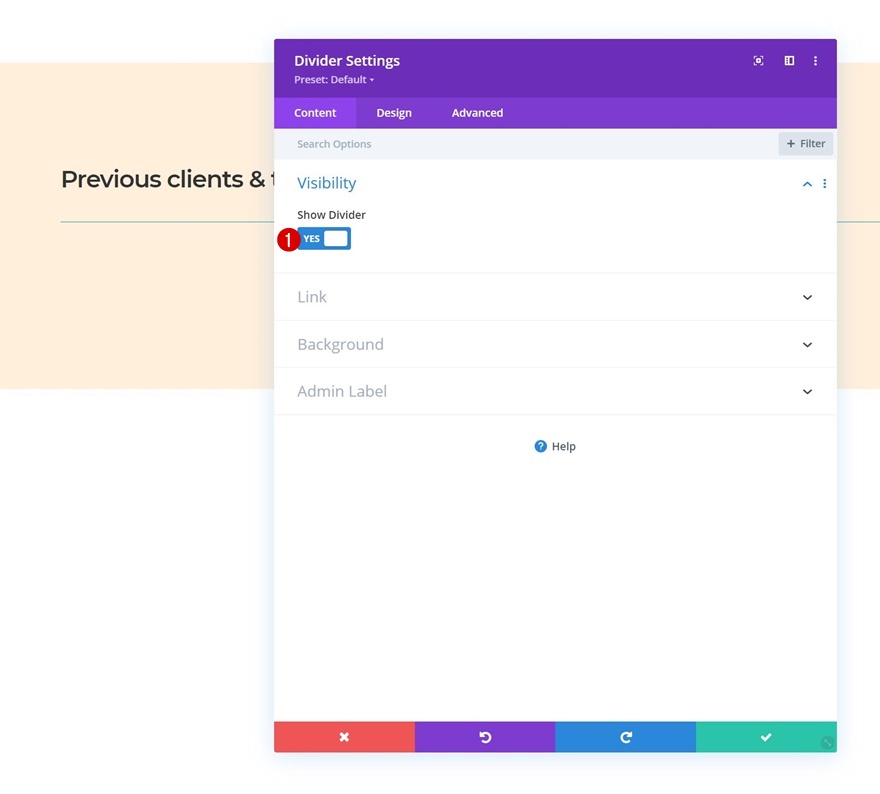Save changes with the green checkmark
Viewport: 880px width, 794px height.
[766, 737]
